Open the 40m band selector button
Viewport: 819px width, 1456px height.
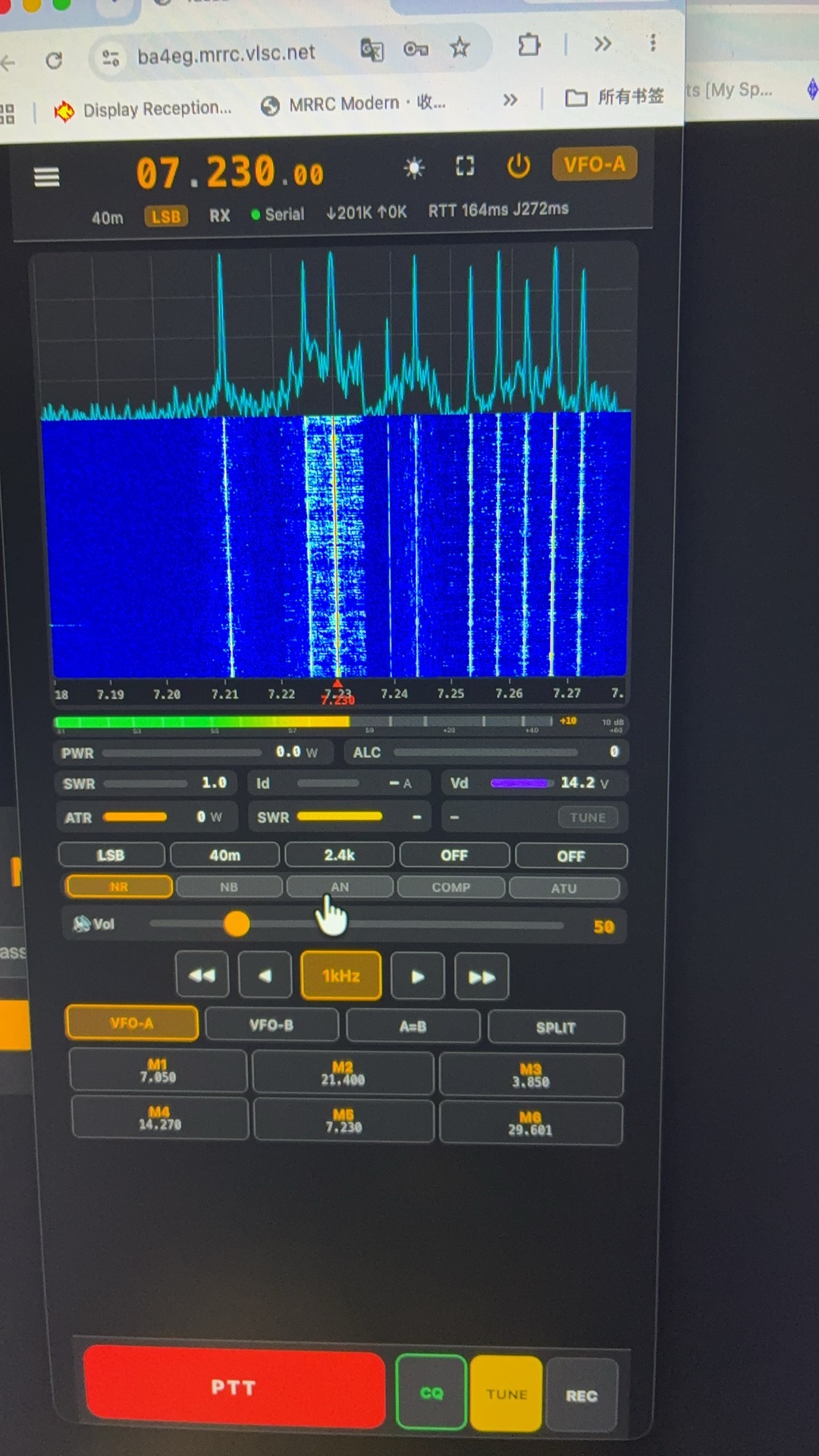point(224,855)
